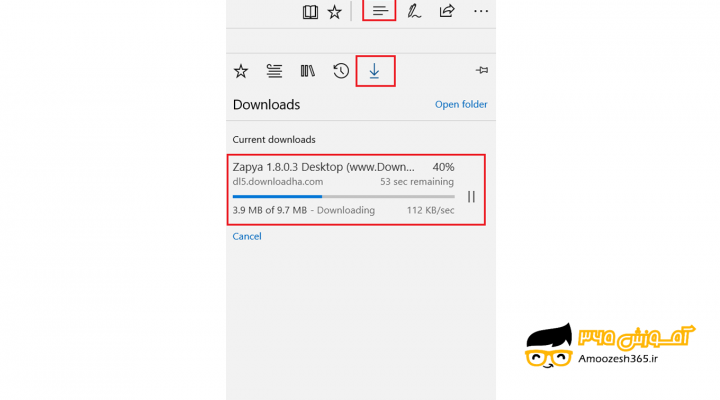
Task: Click the download progress bar
Action: [x=343, y=197]
